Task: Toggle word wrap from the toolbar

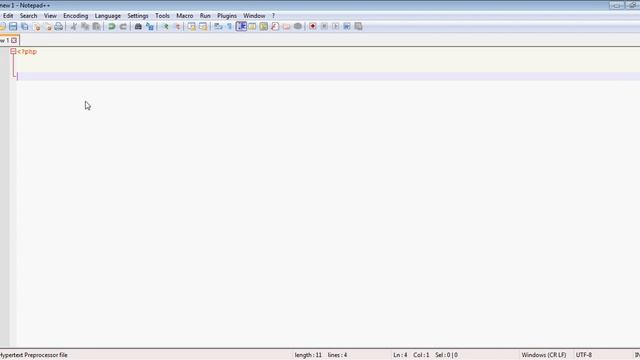Action: click(218, 27)
